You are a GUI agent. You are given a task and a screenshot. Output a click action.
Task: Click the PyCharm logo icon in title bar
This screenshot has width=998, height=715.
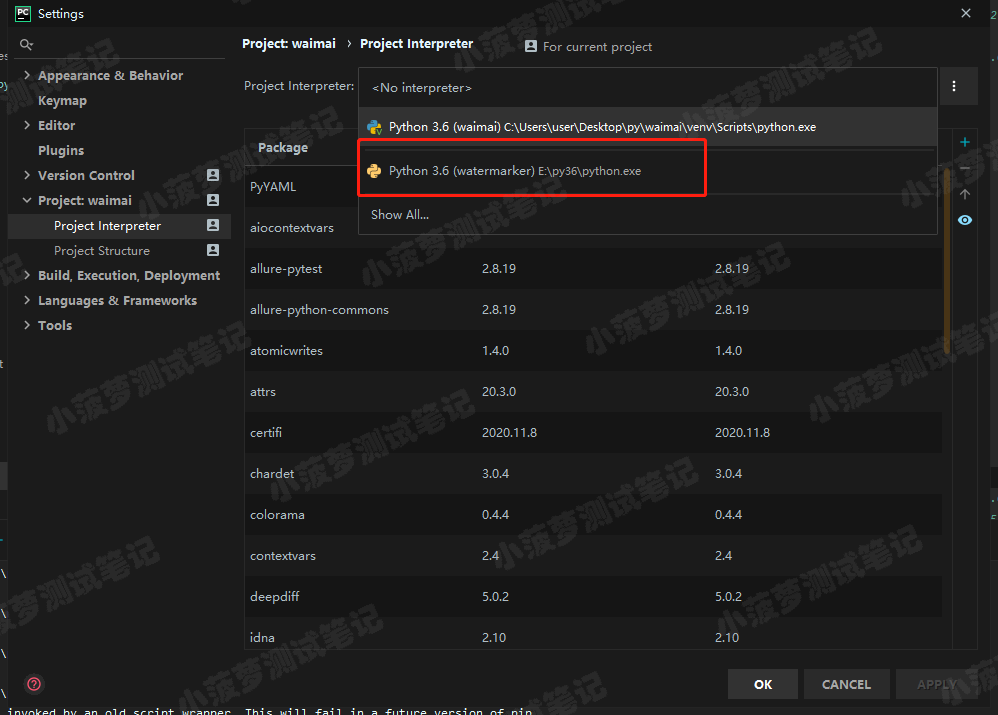point(23,13)
